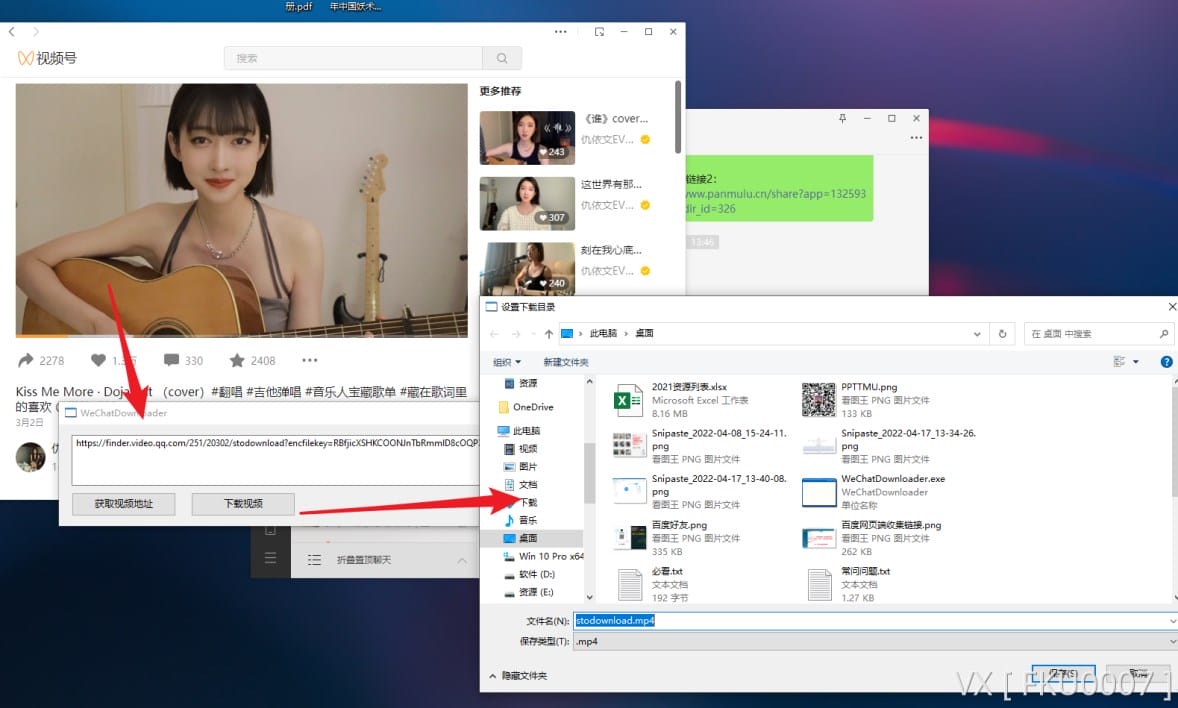The image size is (1178, 708).
Task: Open more actions dots below the video
Action: click(310, 360)
